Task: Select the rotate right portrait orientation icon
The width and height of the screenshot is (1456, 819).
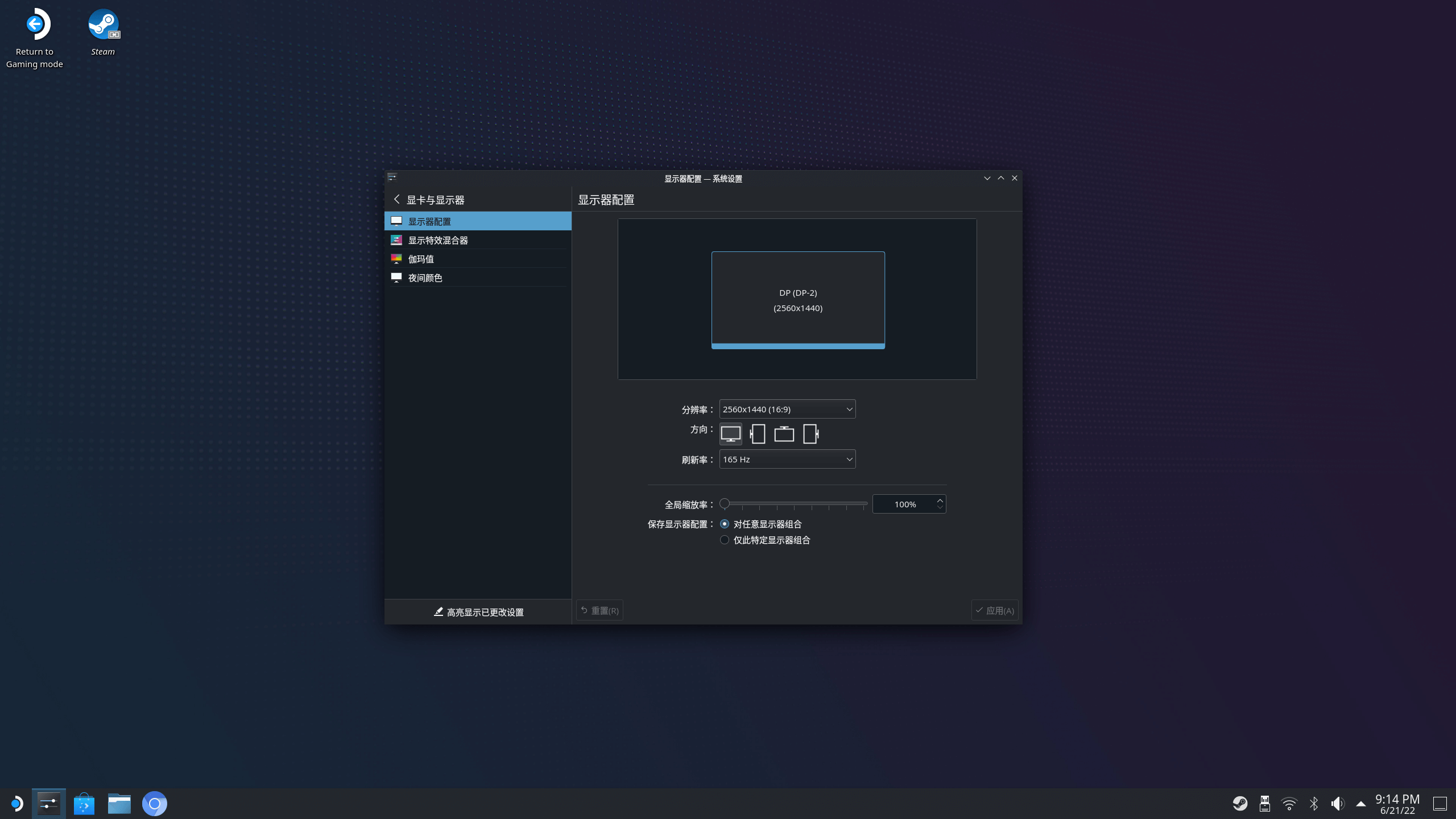Action: pos(810,434)
